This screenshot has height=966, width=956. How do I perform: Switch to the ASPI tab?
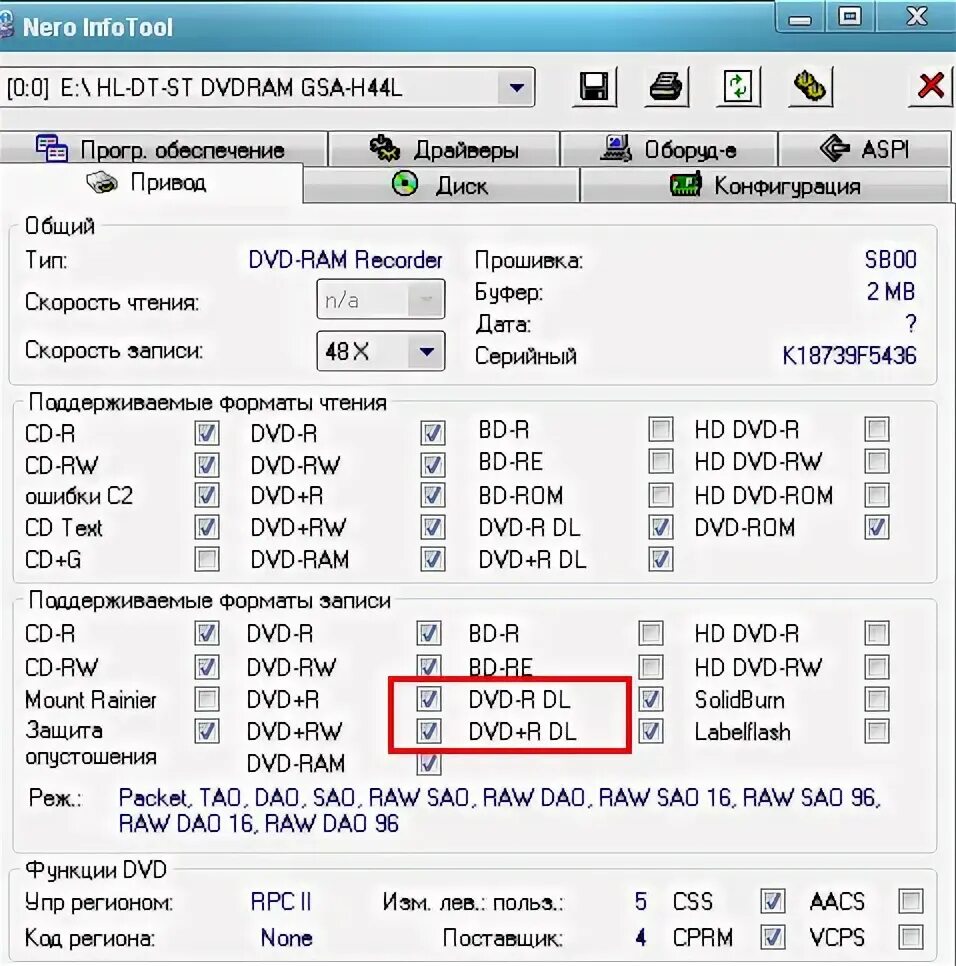click(864, 149)
